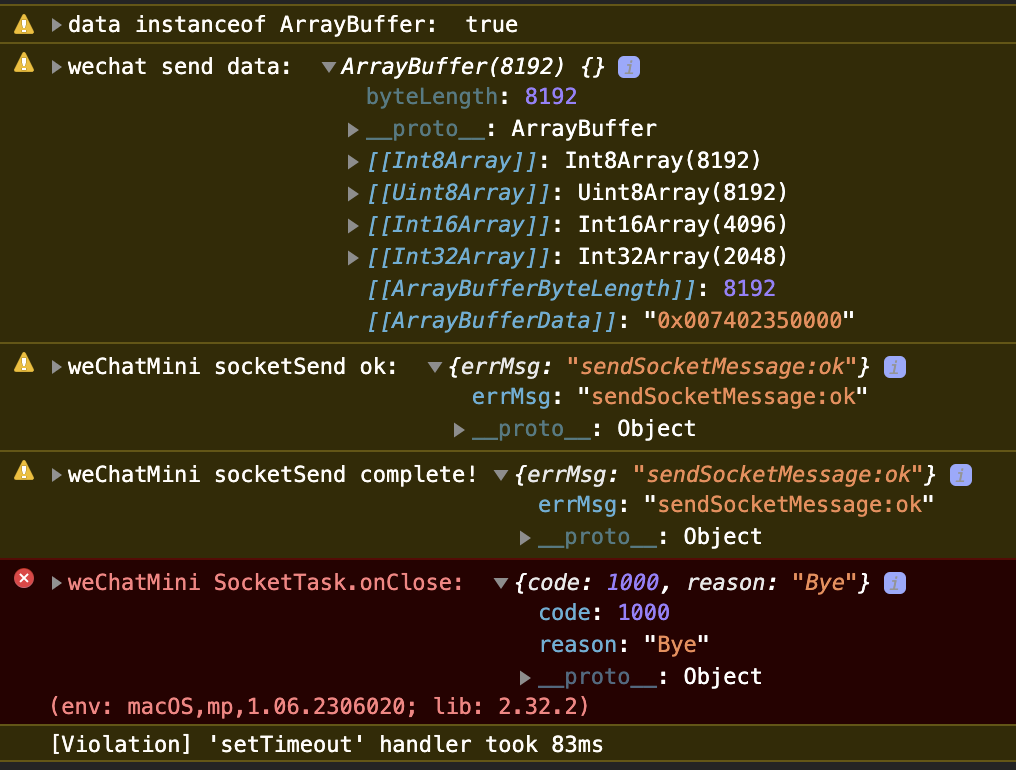Image resolution: width=1016 pixels, height=770 pixels.
Task: Select the [[ArrayBufferByteLength]] value 8192
Action: pos(749,288)
